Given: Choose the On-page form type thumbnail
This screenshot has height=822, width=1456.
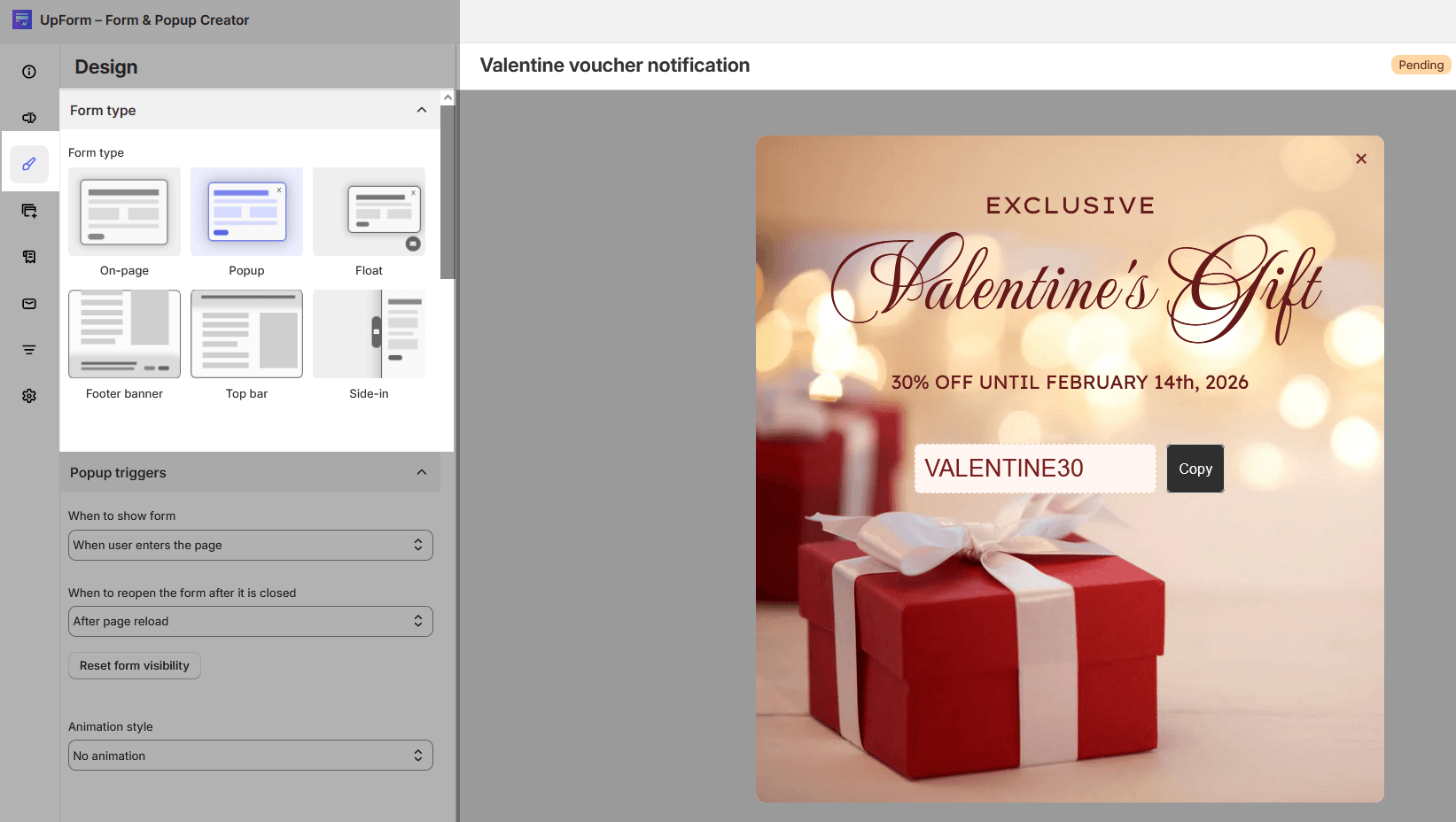Looking at the screenshot, I should click(x=124, y=212).
